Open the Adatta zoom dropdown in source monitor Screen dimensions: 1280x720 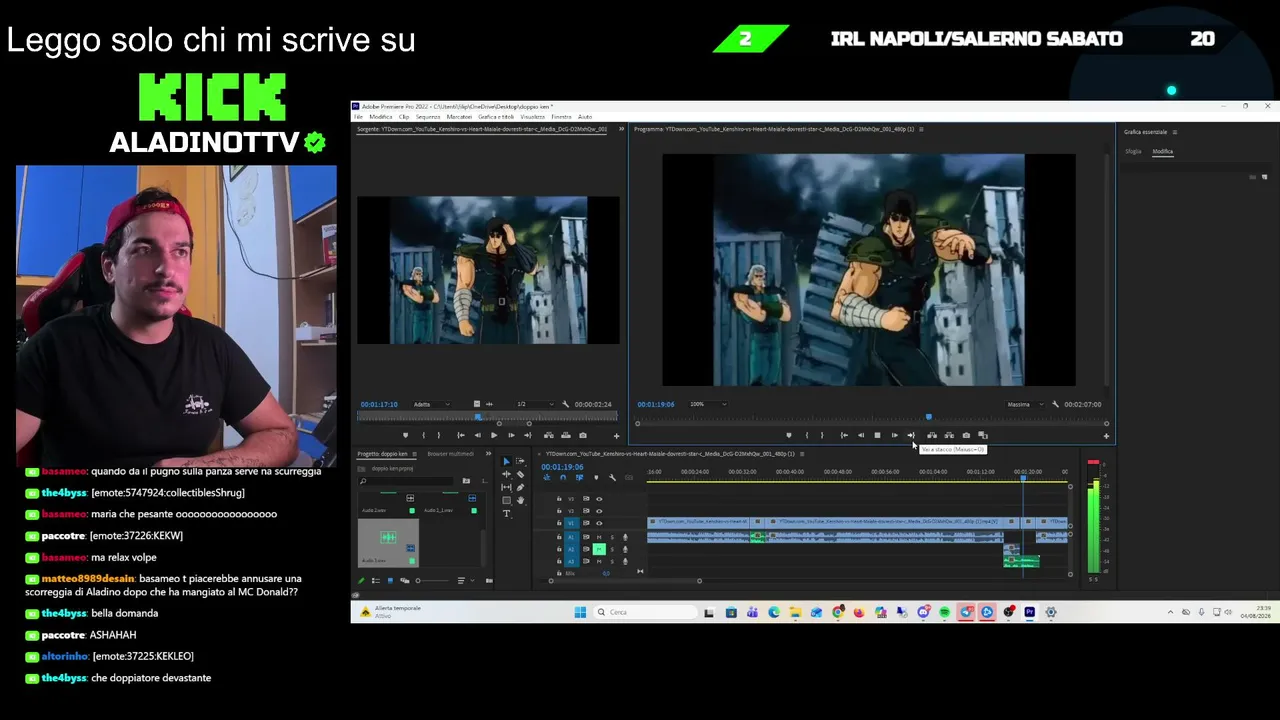coord(431,404)
